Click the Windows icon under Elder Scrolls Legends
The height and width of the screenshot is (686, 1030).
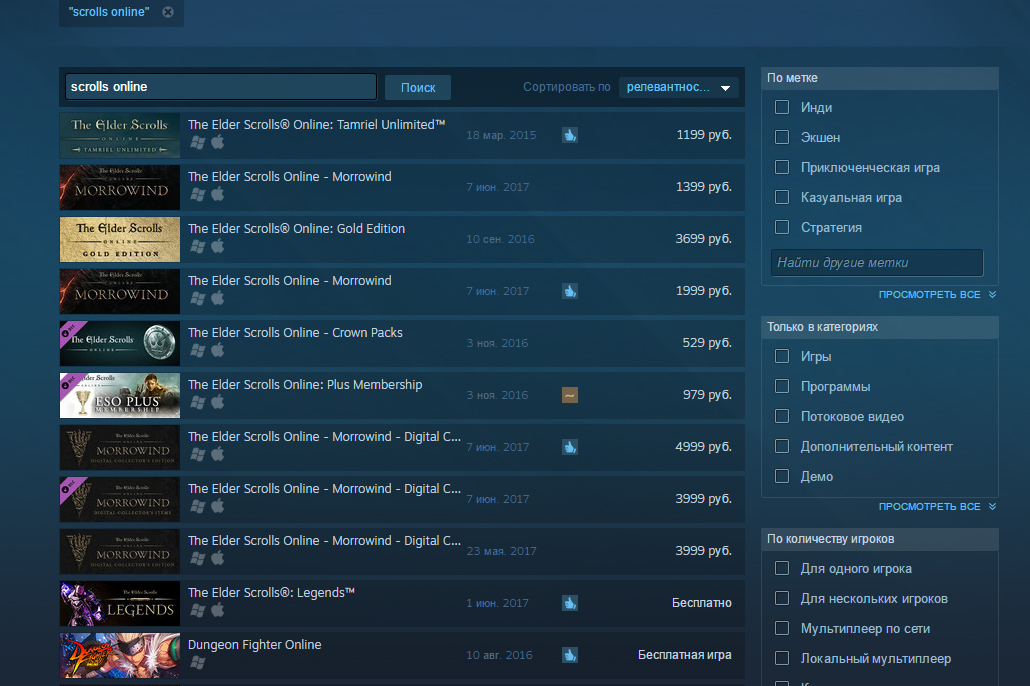click(198, 610)
